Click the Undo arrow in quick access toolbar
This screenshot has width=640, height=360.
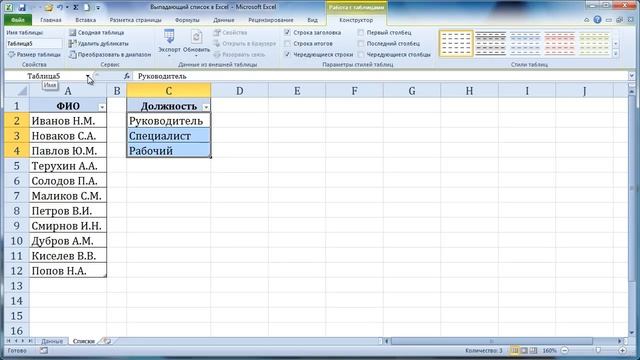click(60, 7)
